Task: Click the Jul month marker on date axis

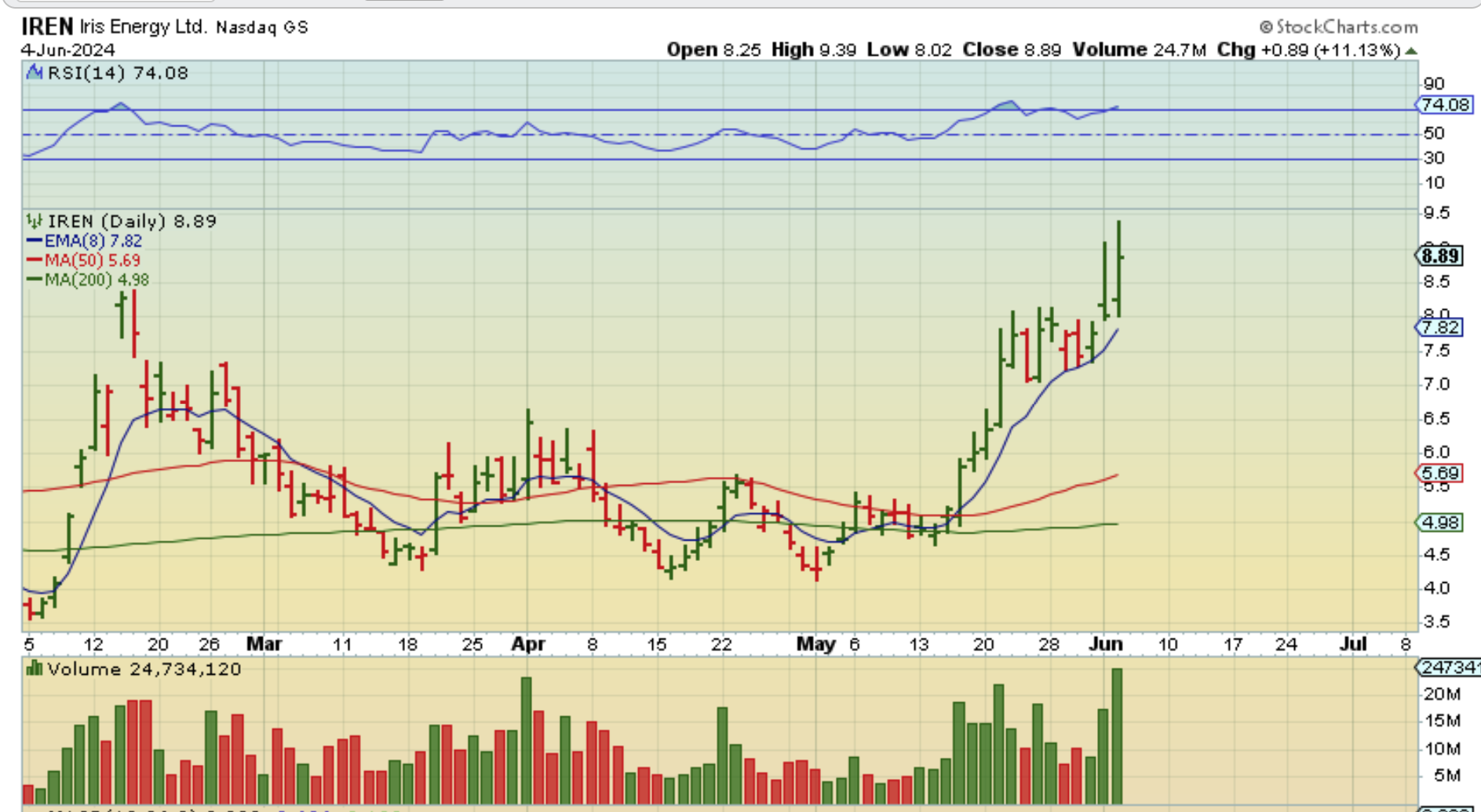Action: [x=1354, y=644]
